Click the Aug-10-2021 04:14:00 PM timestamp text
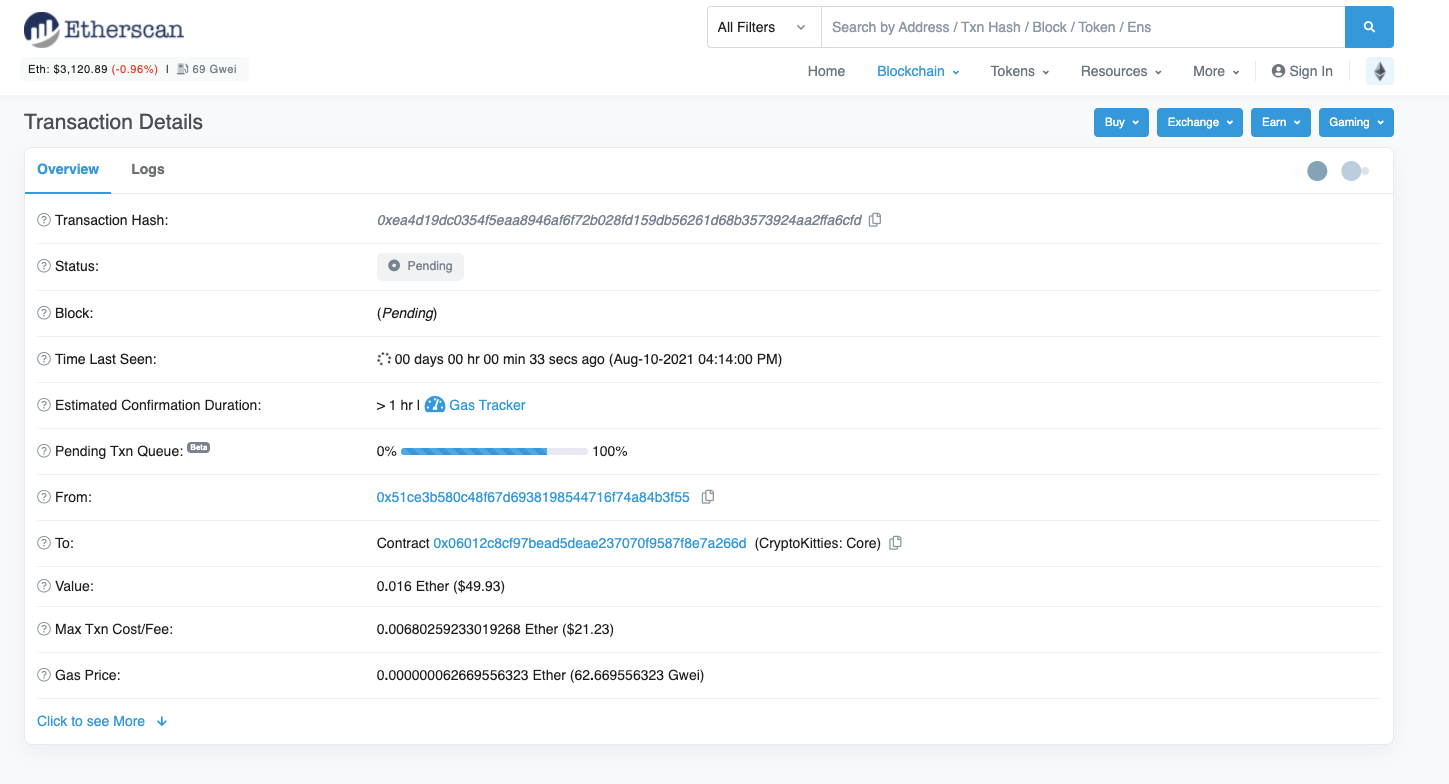The image size is (1449, 784). (x=695, y=359)
